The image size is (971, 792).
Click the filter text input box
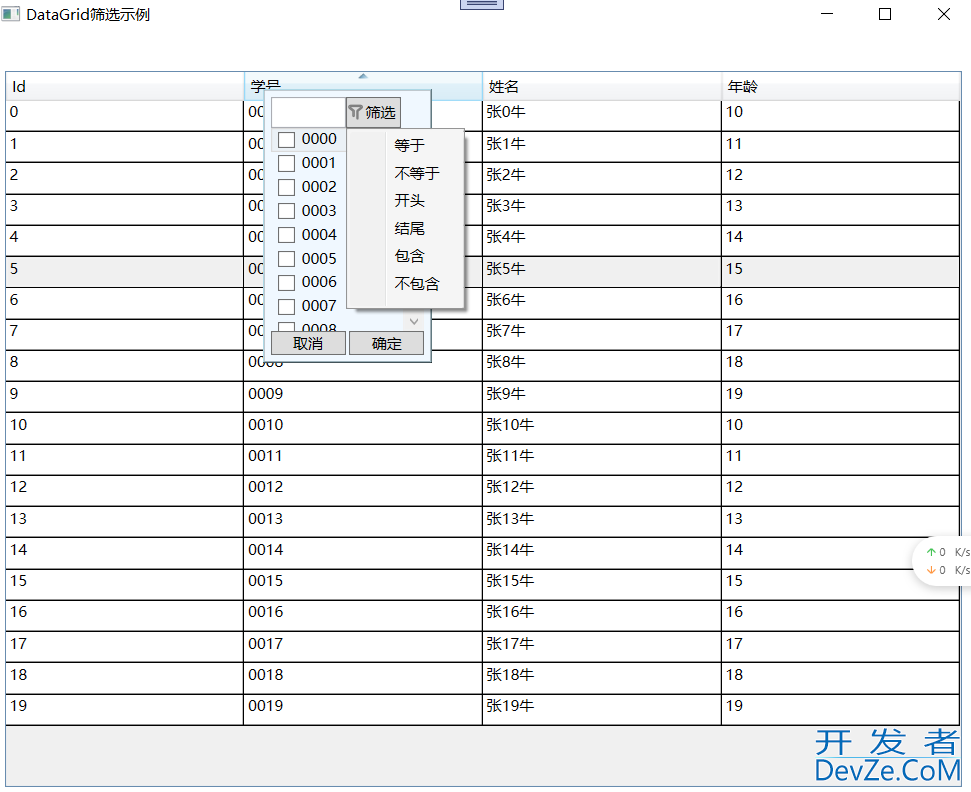tap(308, 113)
